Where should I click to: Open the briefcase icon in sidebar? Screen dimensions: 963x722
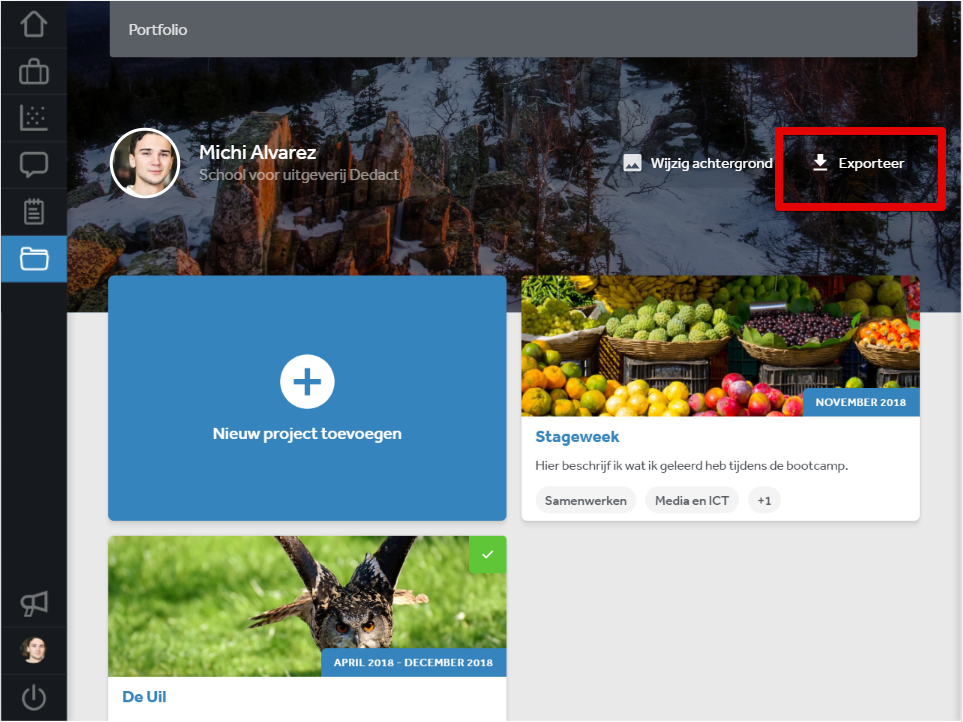pyautogui.click(x=34, y=71)
